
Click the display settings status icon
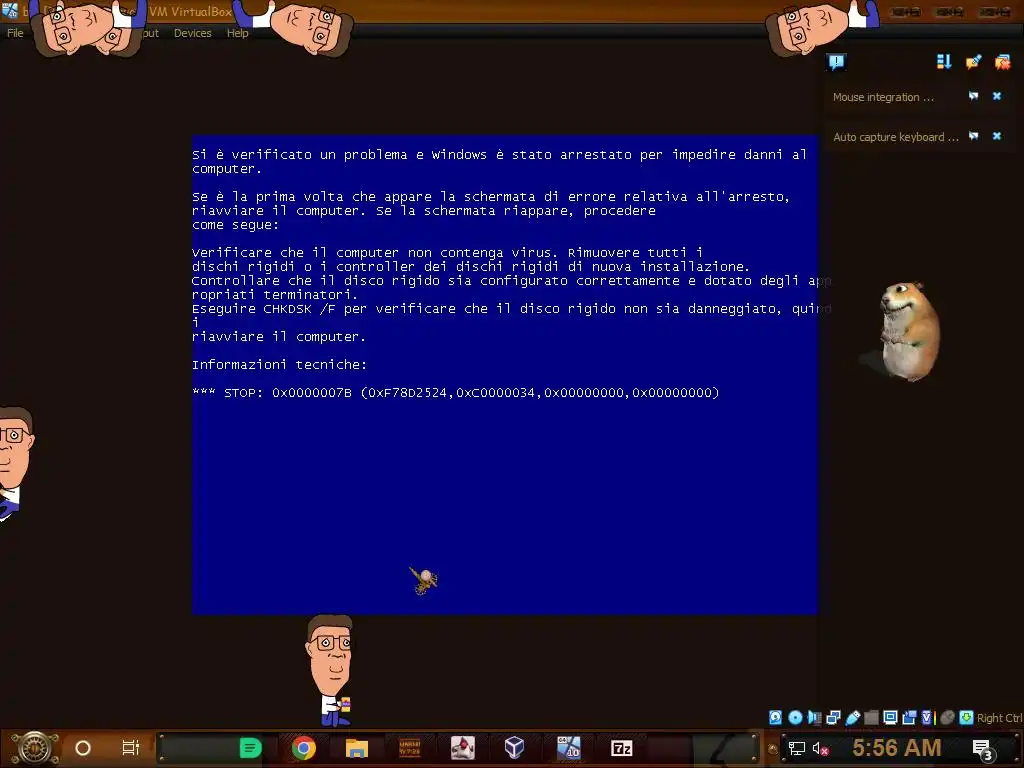pyautogui.click(x=890, y=718)
